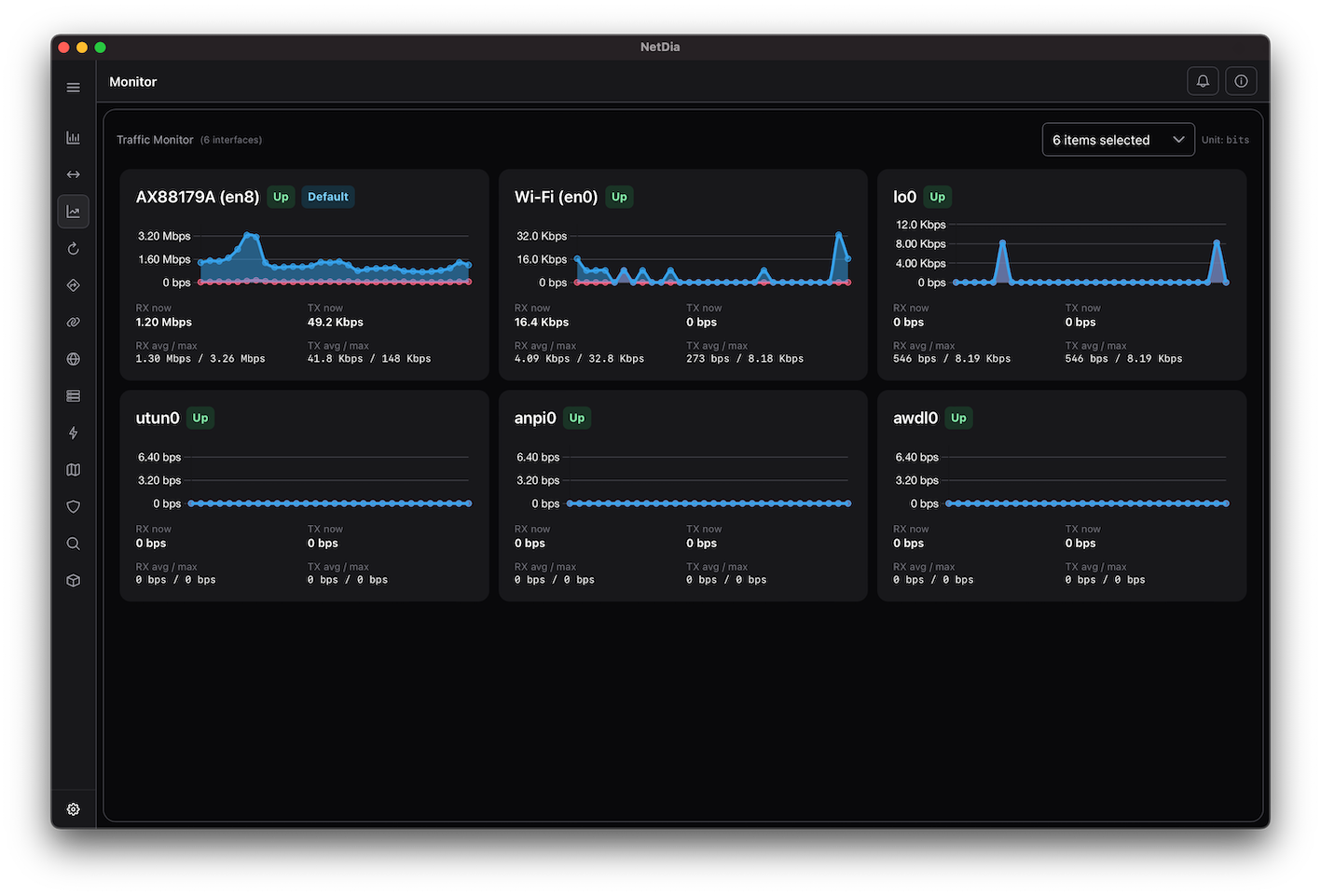Select the line chart monitor icon
This screenshot has height=896, width=1321.
pos(73,211)
